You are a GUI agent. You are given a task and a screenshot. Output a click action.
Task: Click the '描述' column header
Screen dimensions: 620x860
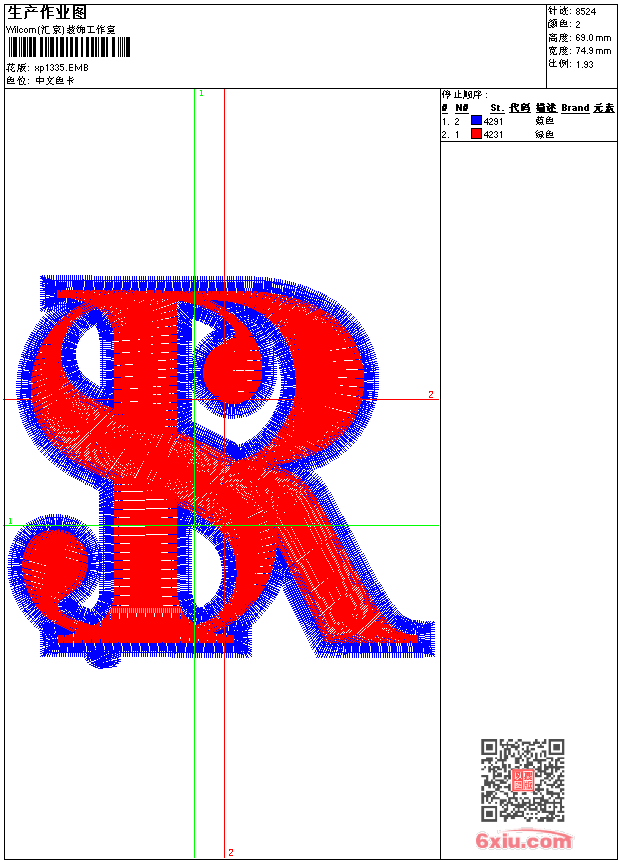(x=545, y=107)
